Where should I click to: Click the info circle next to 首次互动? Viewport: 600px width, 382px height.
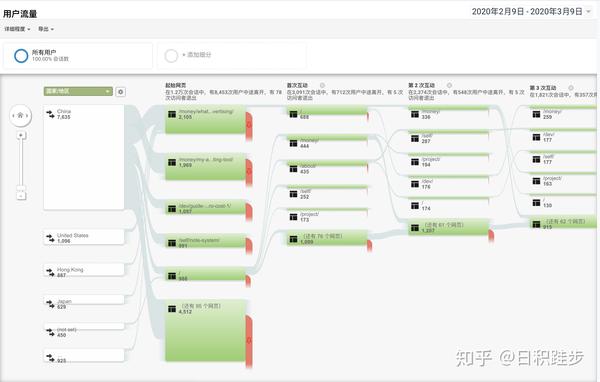tap(323, 85)
